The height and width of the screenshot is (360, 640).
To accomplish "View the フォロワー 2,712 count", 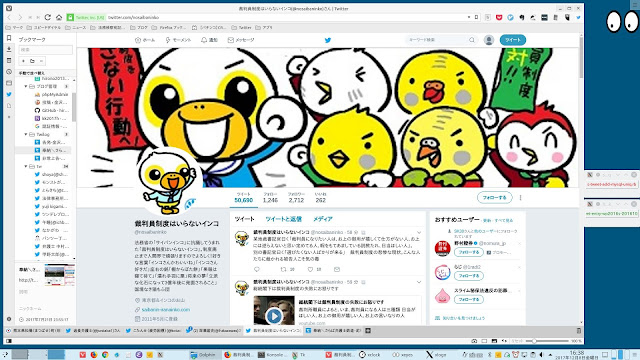I will [296, 198].
